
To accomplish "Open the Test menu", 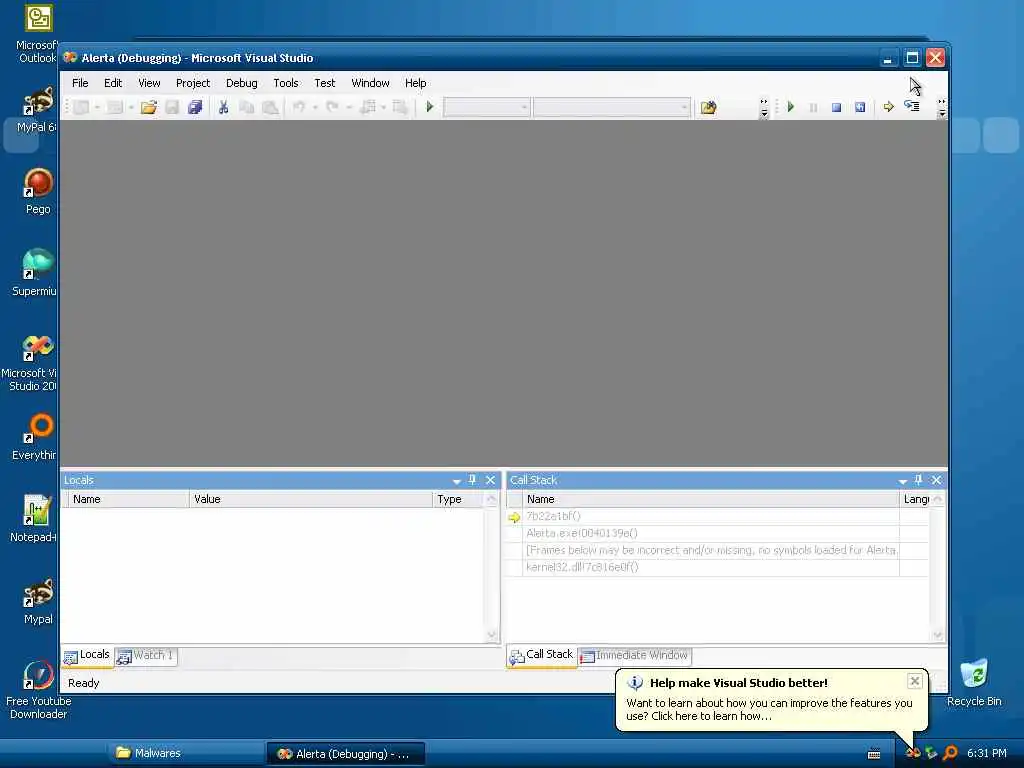I will [x=325, y=83].
